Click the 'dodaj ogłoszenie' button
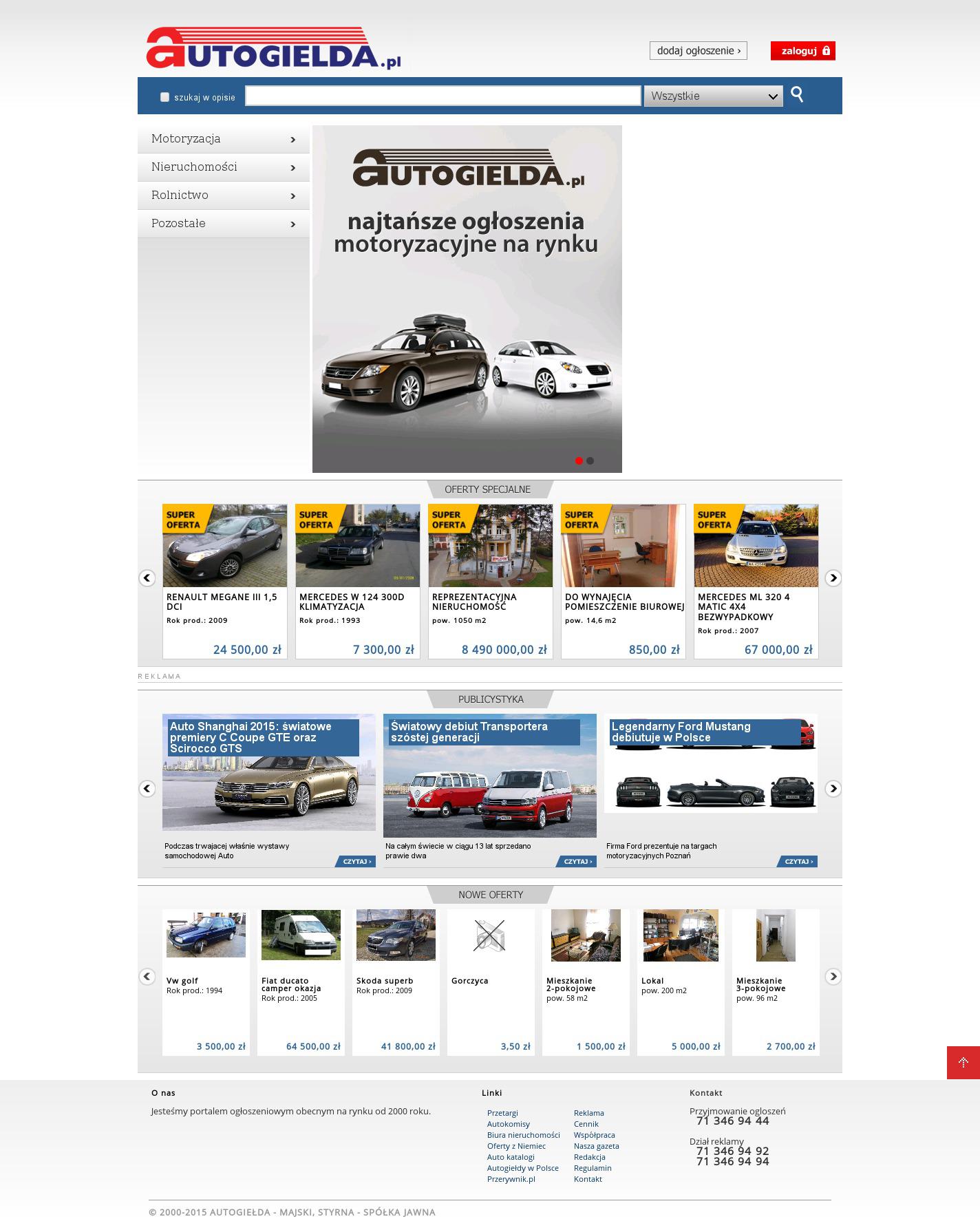Screen dimensions: 980x1230 698,51
